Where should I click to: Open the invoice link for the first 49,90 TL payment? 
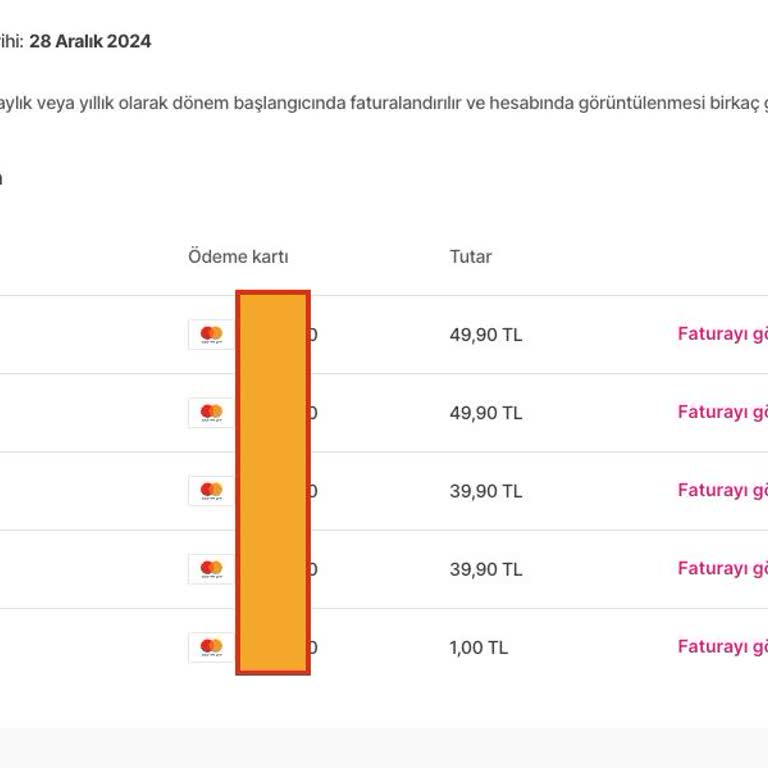[722, 334]
